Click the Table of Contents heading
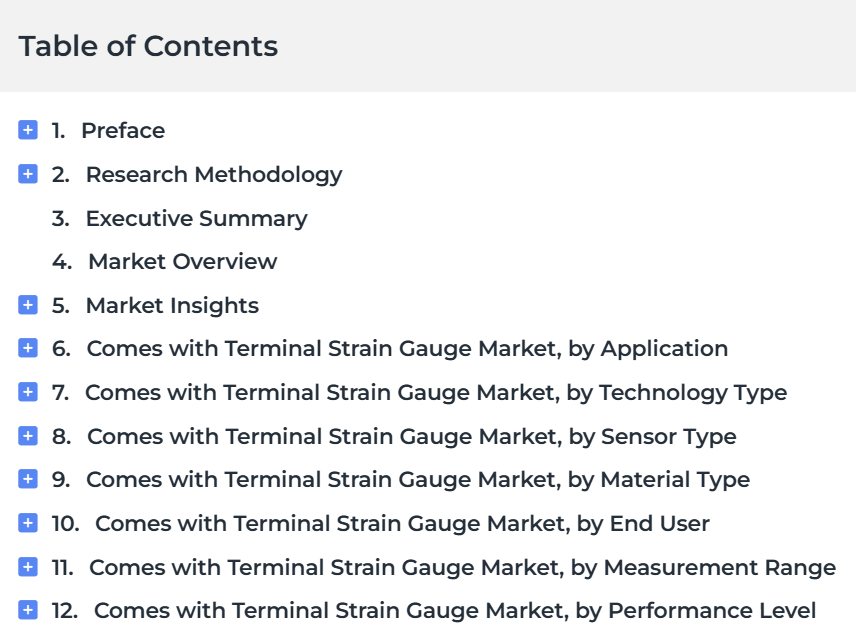Screen dimensions: 856x627 click(148, 46)
